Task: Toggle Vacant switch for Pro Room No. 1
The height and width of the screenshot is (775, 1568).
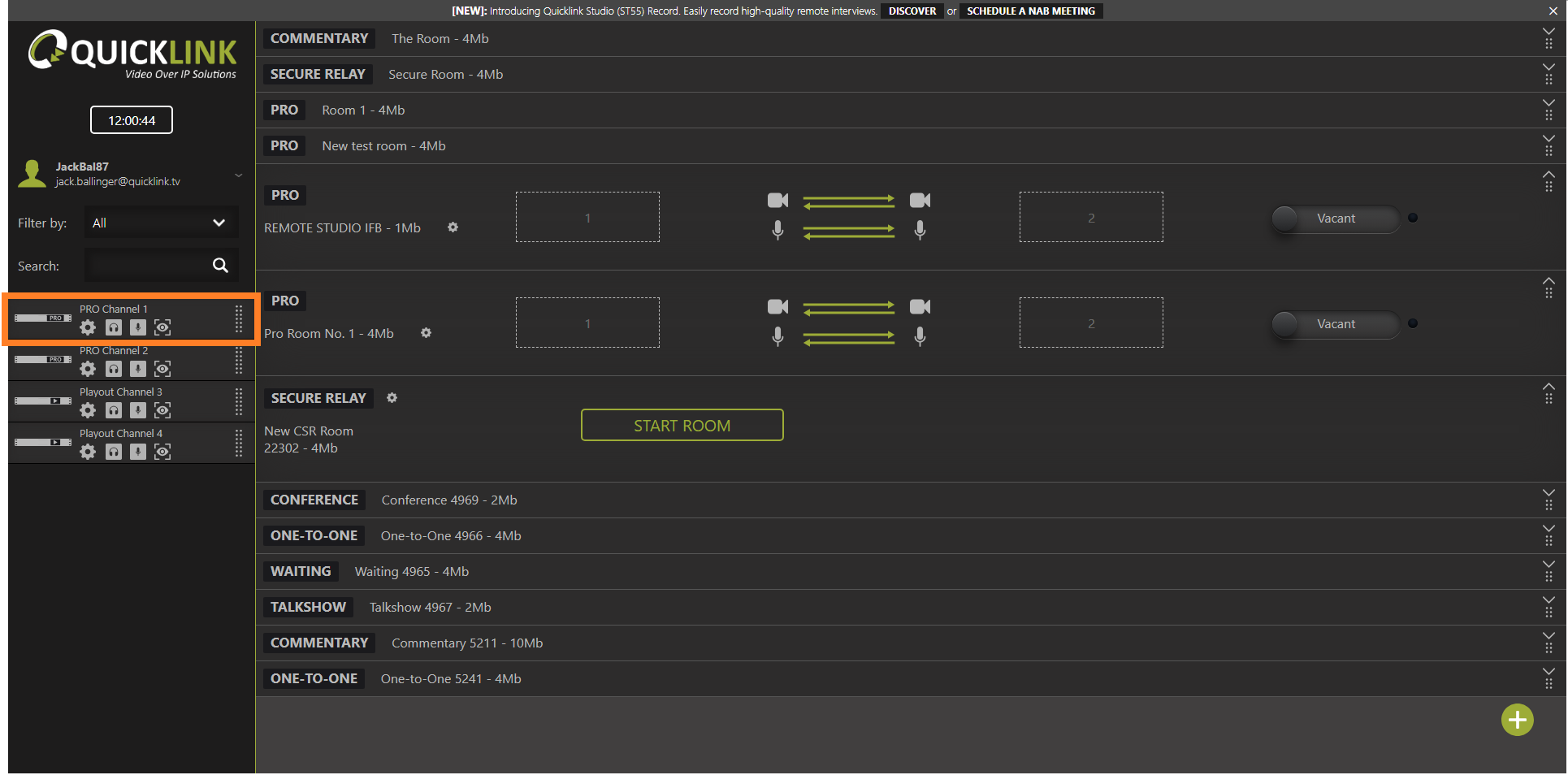Action: (1336, 324)
